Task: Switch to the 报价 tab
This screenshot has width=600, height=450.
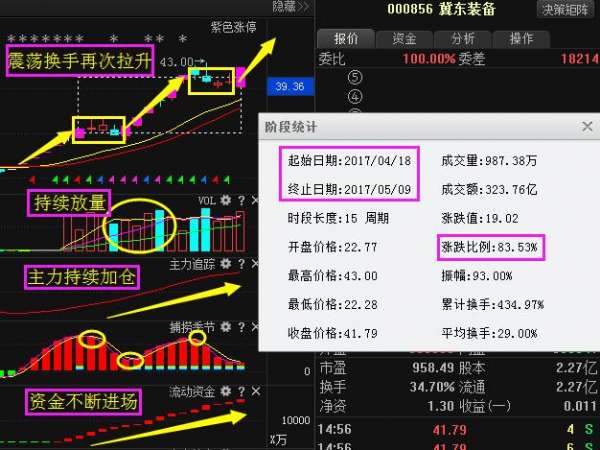Action: point(346,38)
